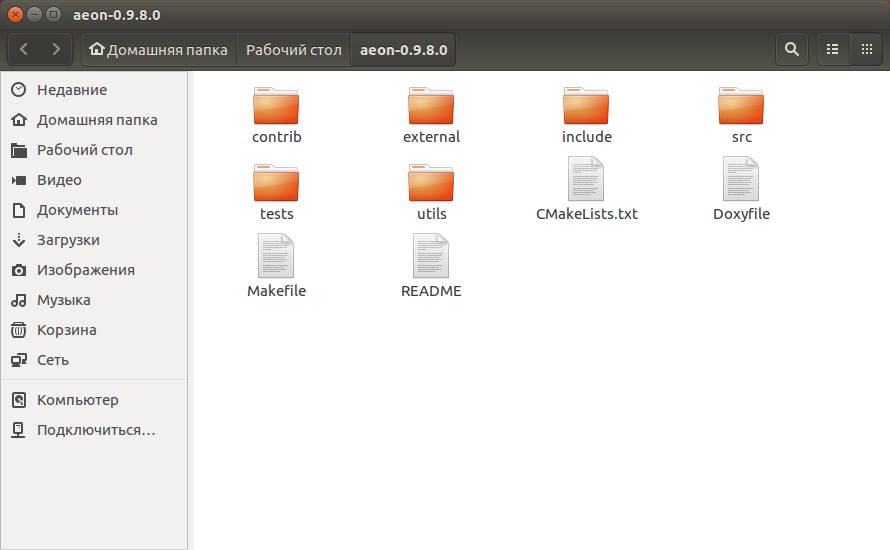This screenshot has width=890, height=550.
Task: Go back with the left arrow button
Action: pos(24,49)
